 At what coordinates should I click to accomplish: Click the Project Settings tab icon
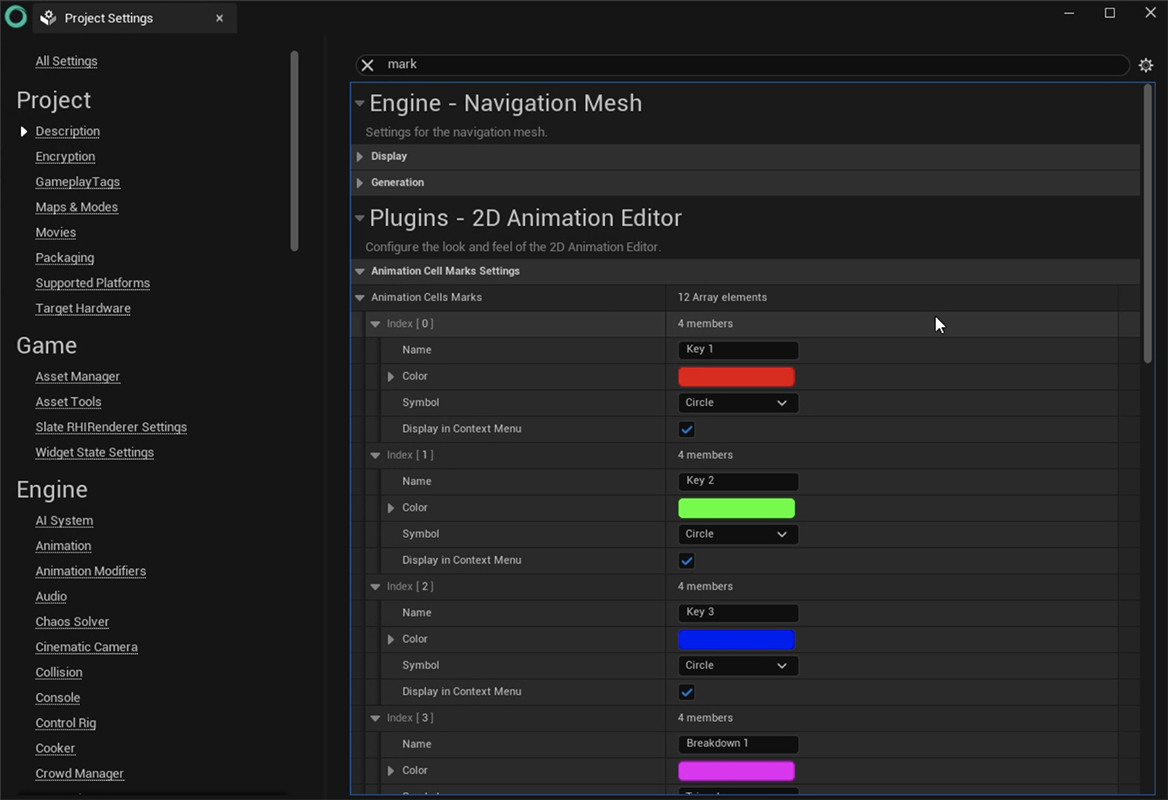[x=48, y=18]
